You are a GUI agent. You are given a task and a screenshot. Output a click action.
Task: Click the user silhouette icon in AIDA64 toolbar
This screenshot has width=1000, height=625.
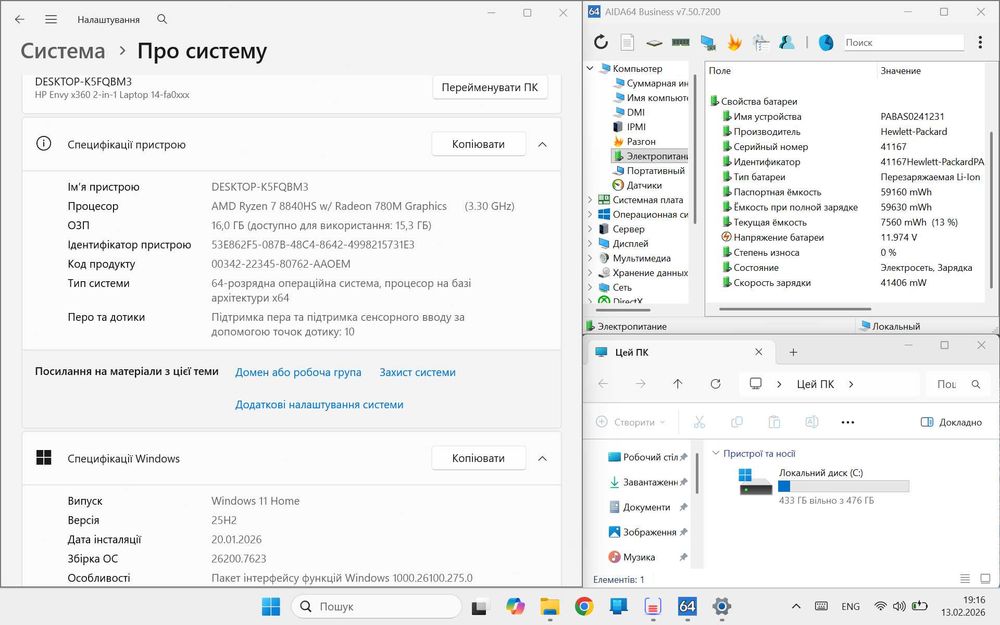[x=787, y=42]
